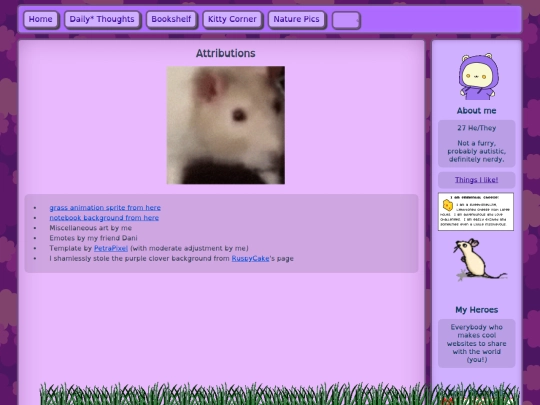
Task: Select the Attributions heading
Action: [226, 53]
